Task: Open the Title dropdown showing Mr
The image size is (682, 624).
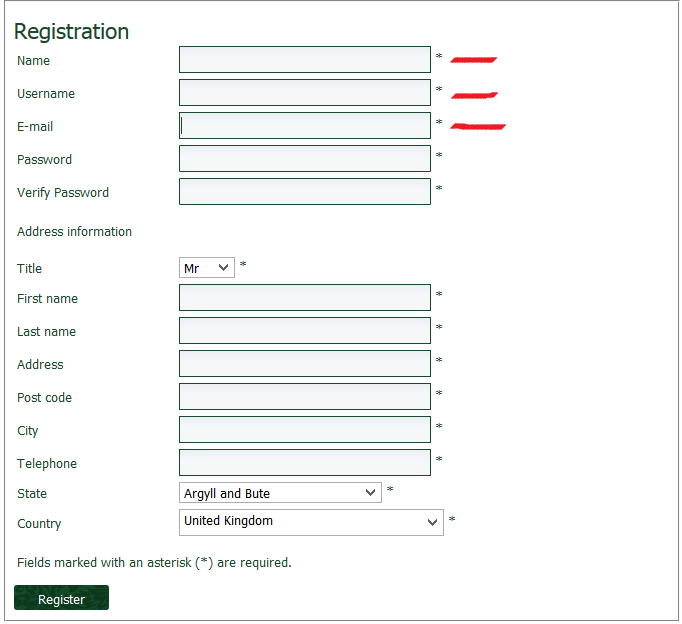Action: pyautogui.click(x=207, y=268)
